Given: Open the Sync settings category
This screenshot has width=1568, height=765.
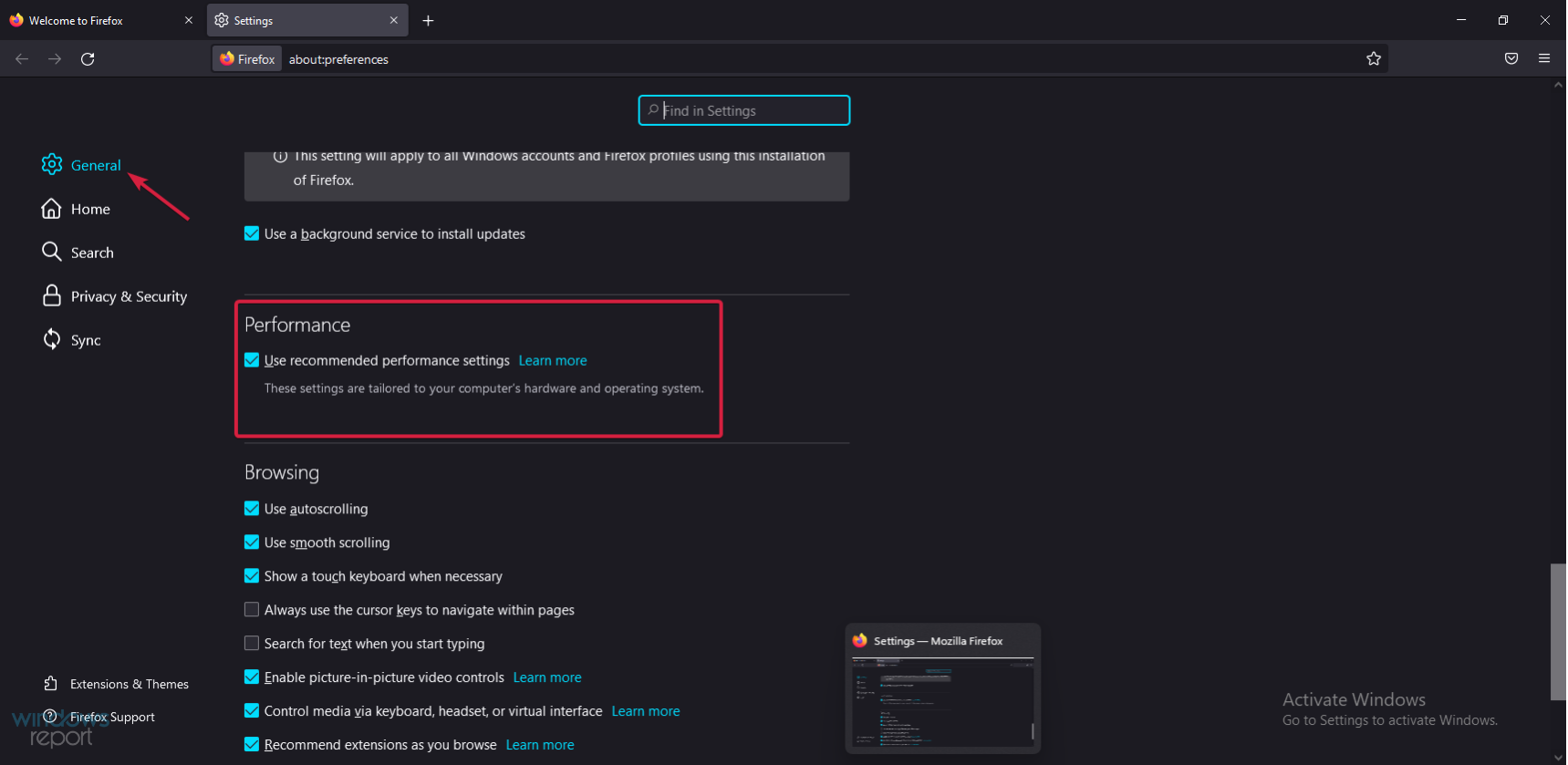Looking at the screenshot, I should (x=71, y=340).
